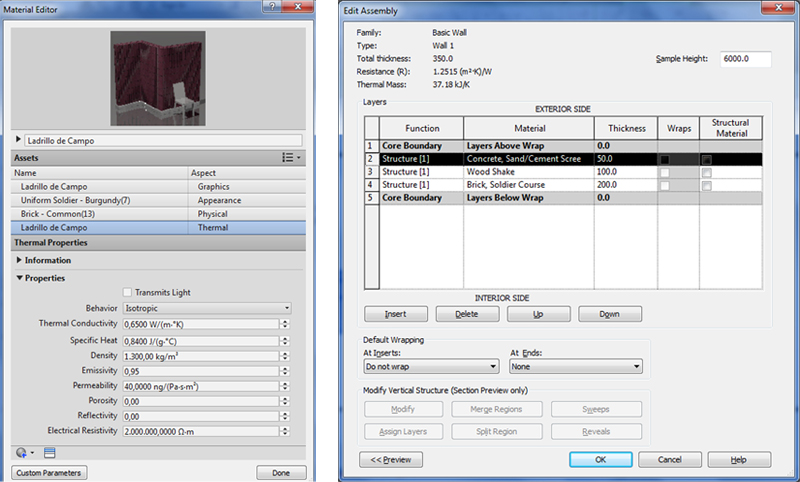
Task: Click the Reflectivity stepper arrows
Action: click(x=285, y=416)
